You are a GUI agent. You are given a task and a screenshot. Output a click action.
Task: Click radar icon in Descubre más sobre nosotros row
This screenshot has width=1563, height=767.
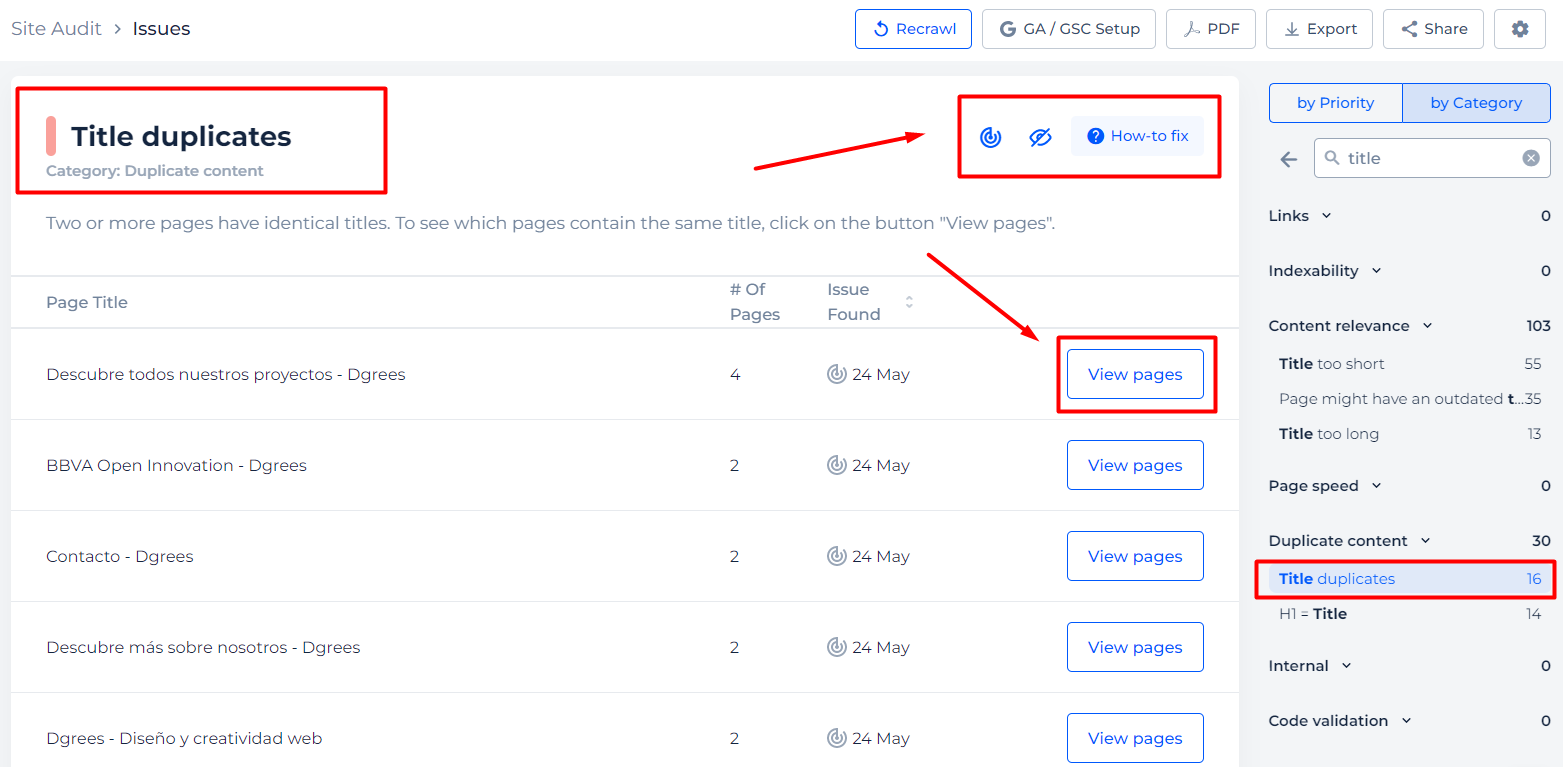[837, 647]
